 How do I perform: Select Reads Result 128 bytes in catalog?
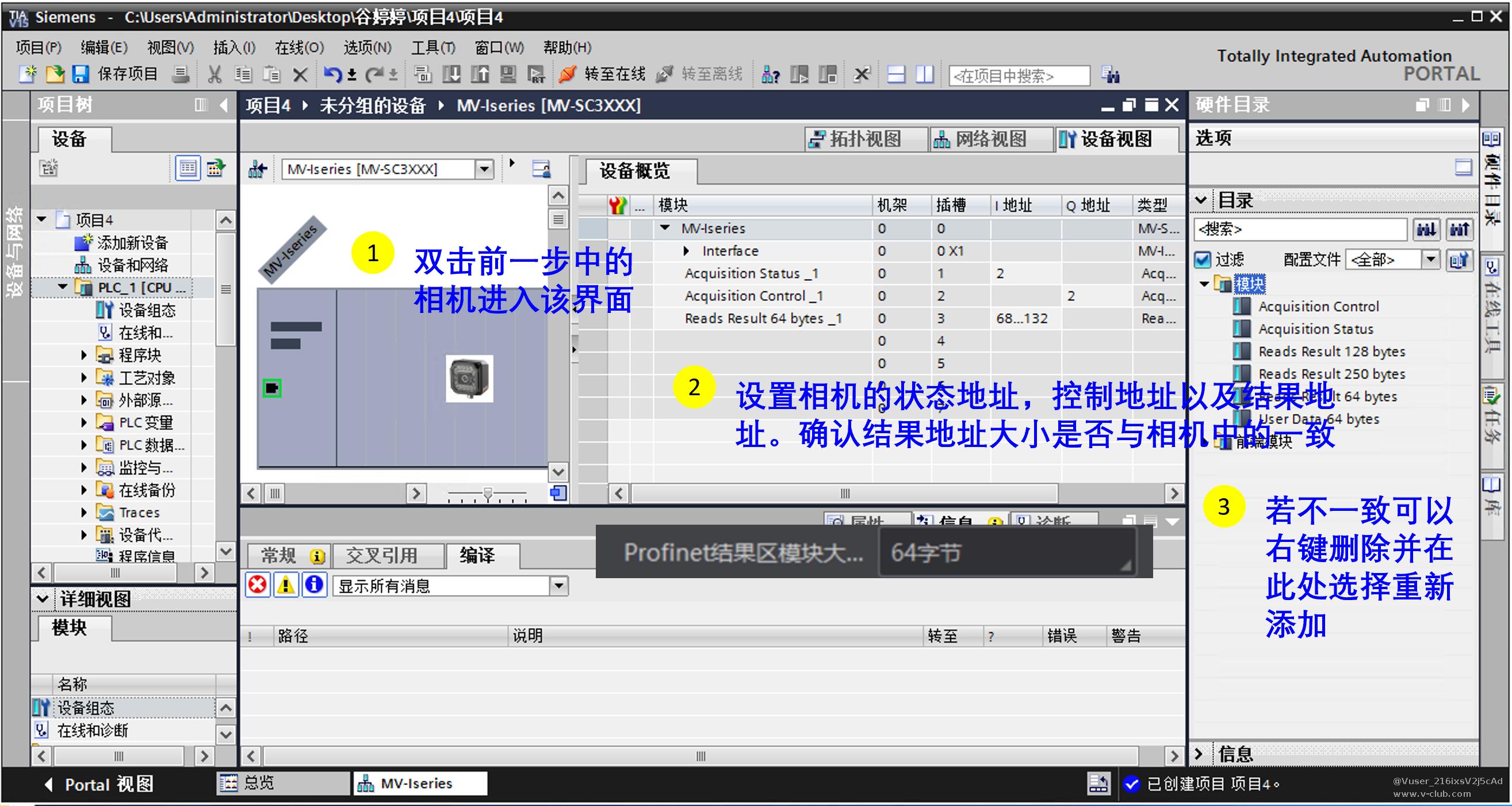pyautogui.click(x=1332, y=352)
